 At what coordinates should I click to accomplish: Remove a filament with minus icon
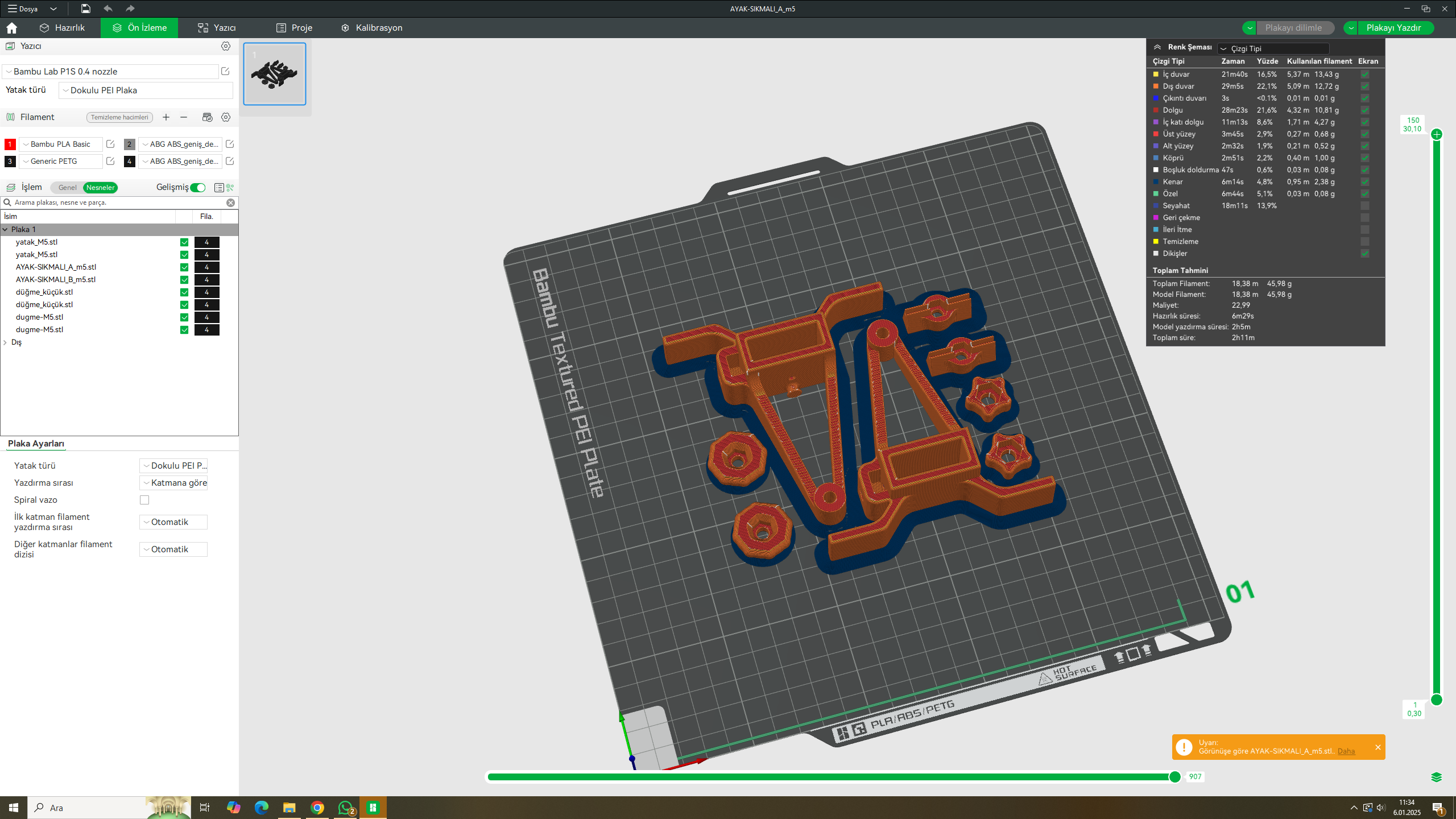pyautogui.click(x=184, y=117)
